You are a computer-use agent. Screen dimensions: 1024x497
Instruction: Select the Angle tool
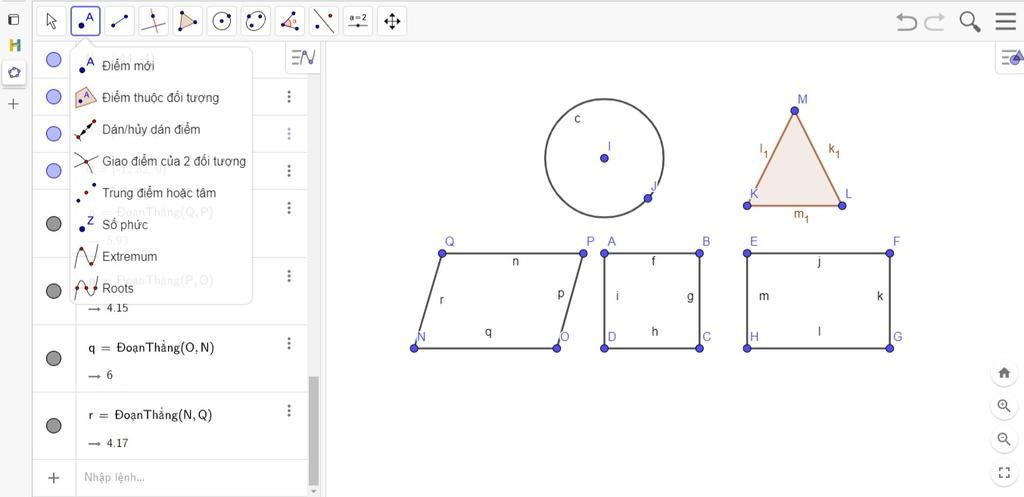click(289, 22)
